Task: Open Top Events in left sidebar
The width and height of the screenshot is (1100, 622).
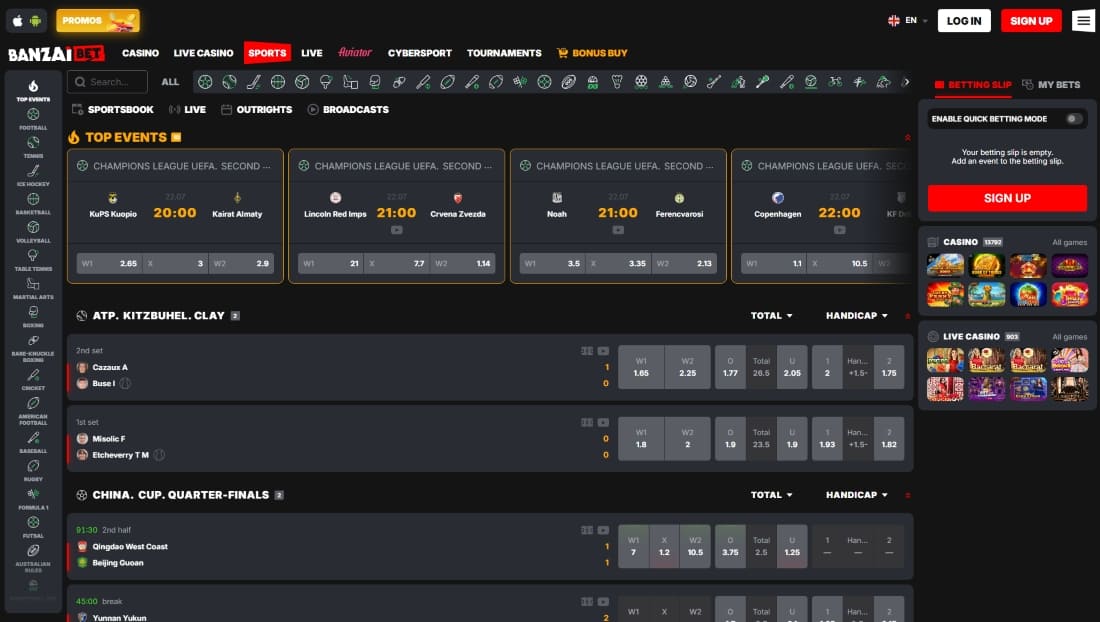Action: [x=33, y=90]
